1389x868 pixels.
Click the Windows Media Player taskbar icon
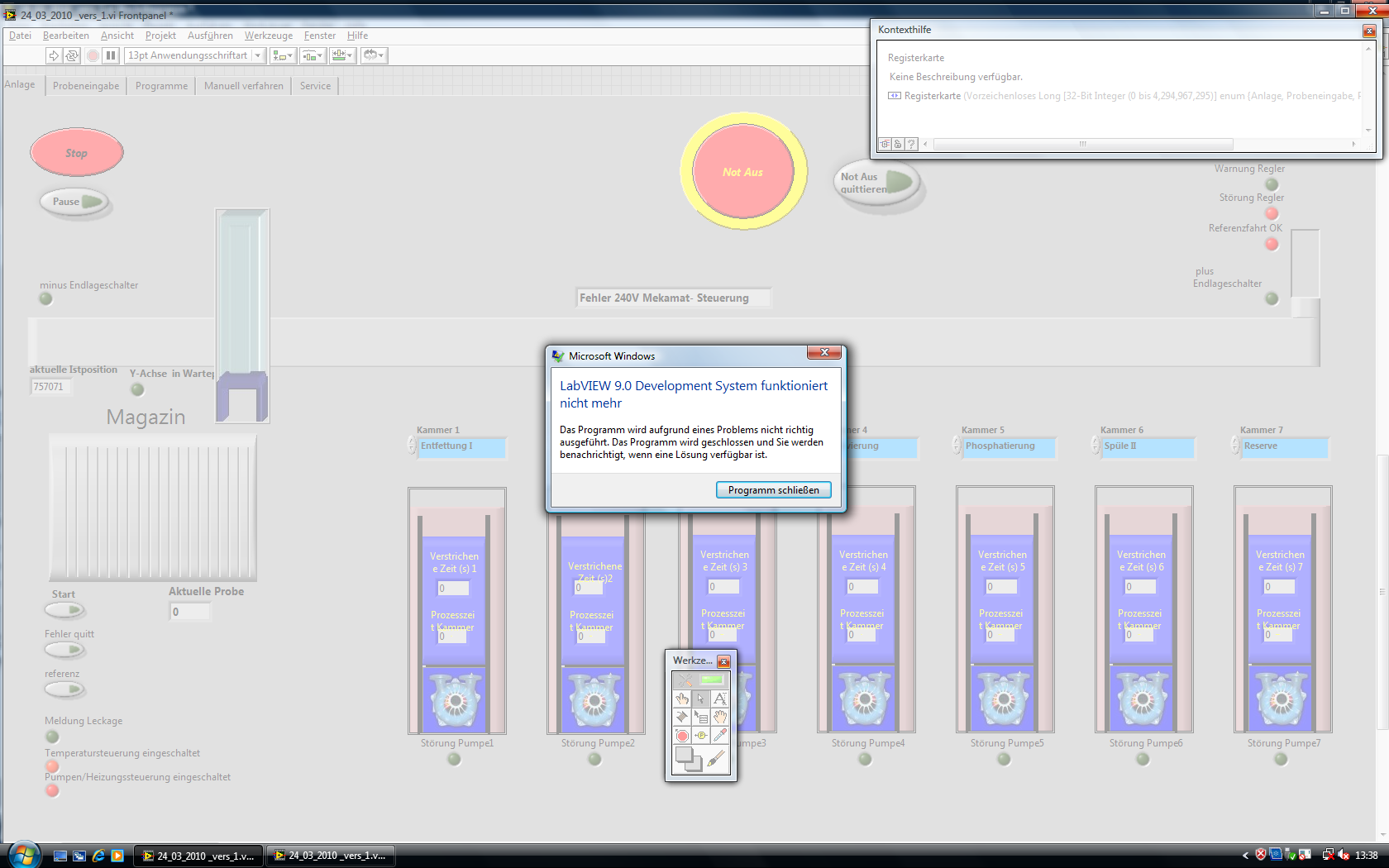click(x=117, y=856)
